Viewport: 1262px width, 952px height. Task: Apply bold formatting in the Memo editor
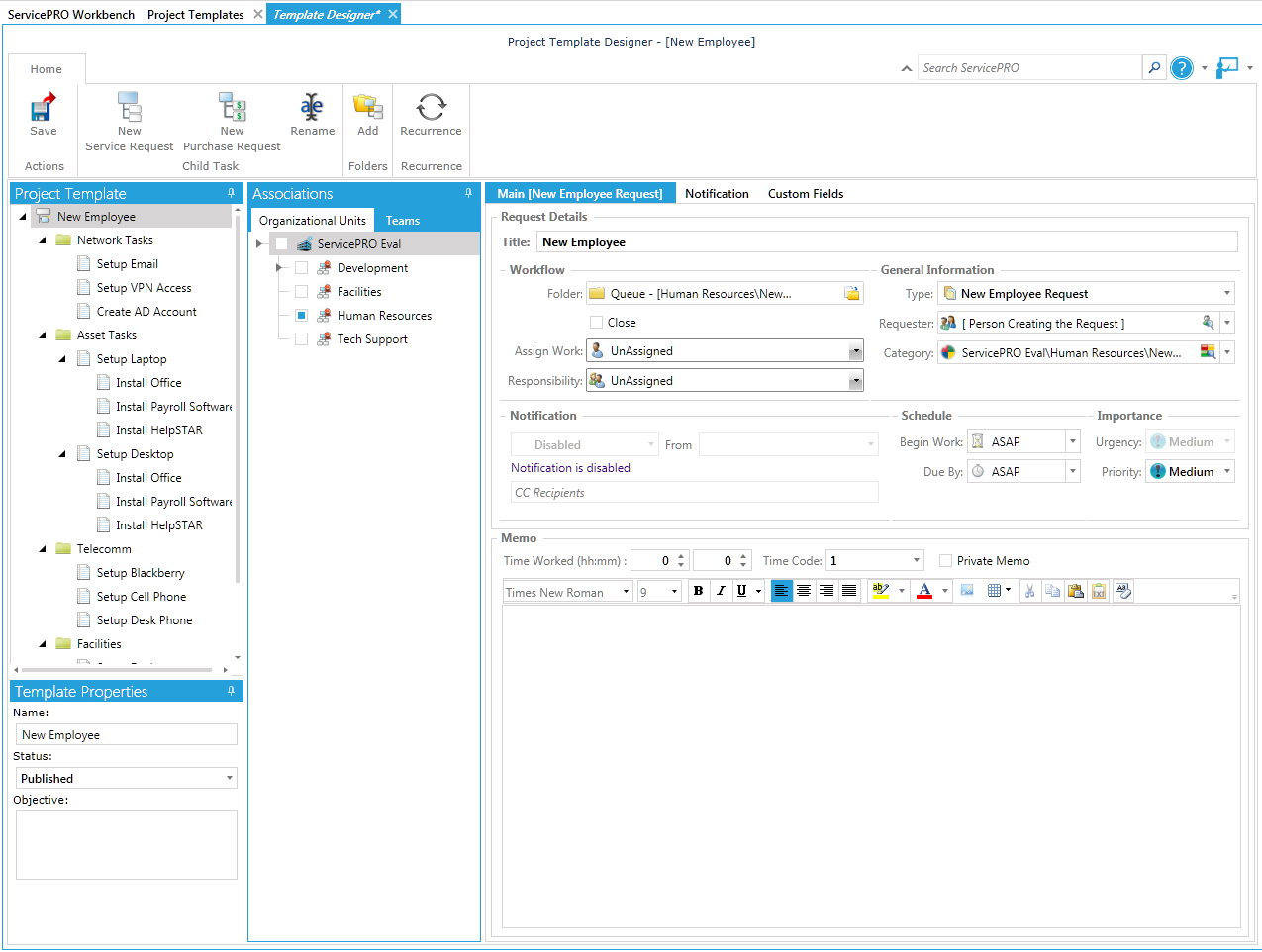click(698, 590)
